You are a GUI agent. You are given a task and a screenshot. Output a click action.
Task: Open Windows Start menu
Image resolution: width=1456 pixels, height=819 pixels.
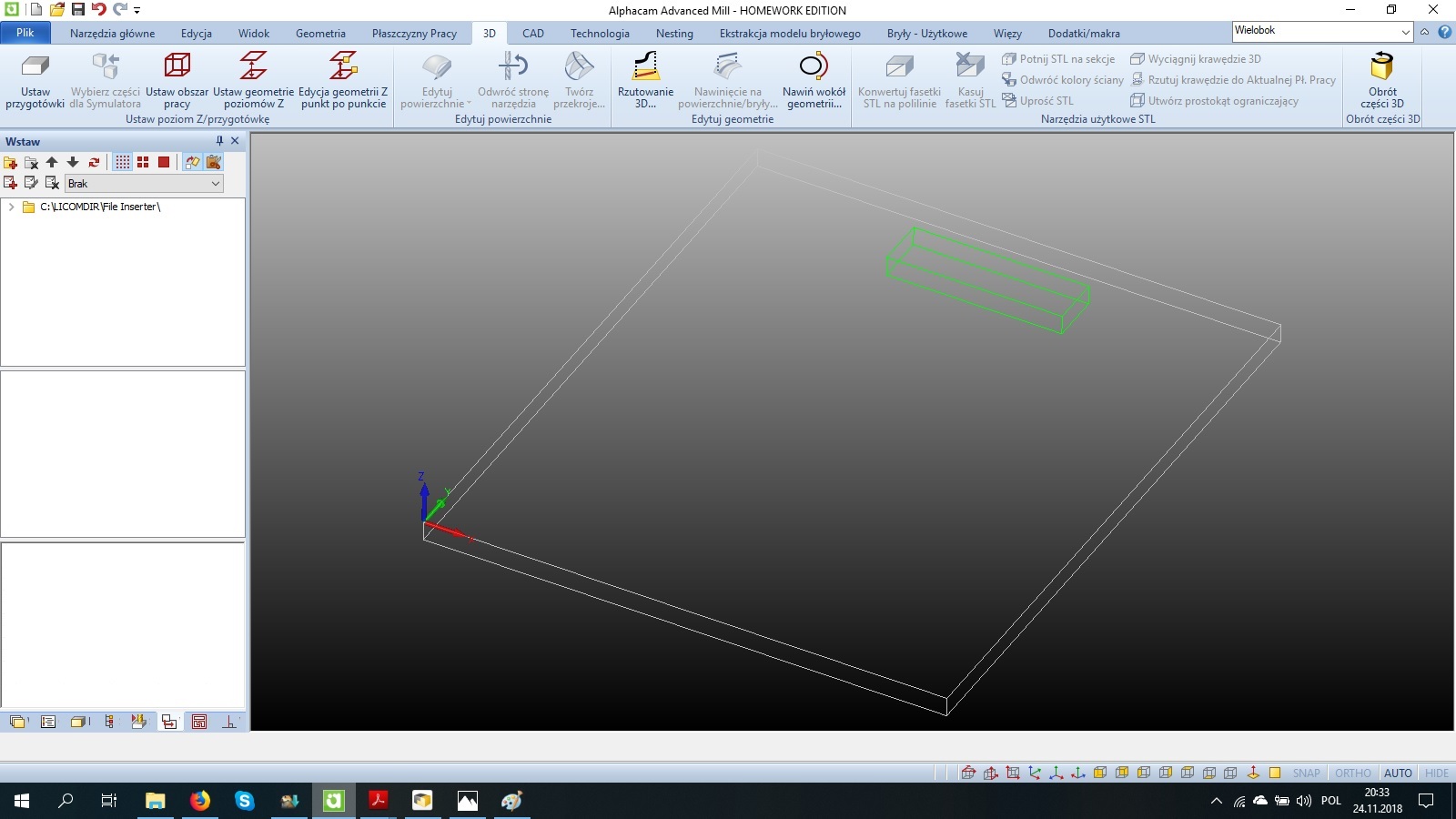22,801
